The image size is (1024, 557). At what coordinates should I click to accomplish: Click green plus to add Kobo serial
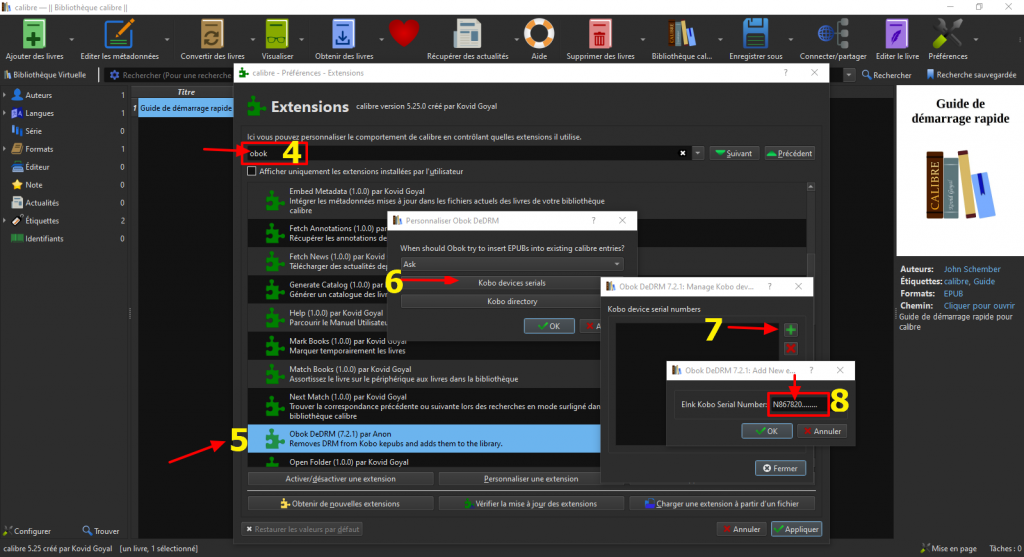(790, 330)
